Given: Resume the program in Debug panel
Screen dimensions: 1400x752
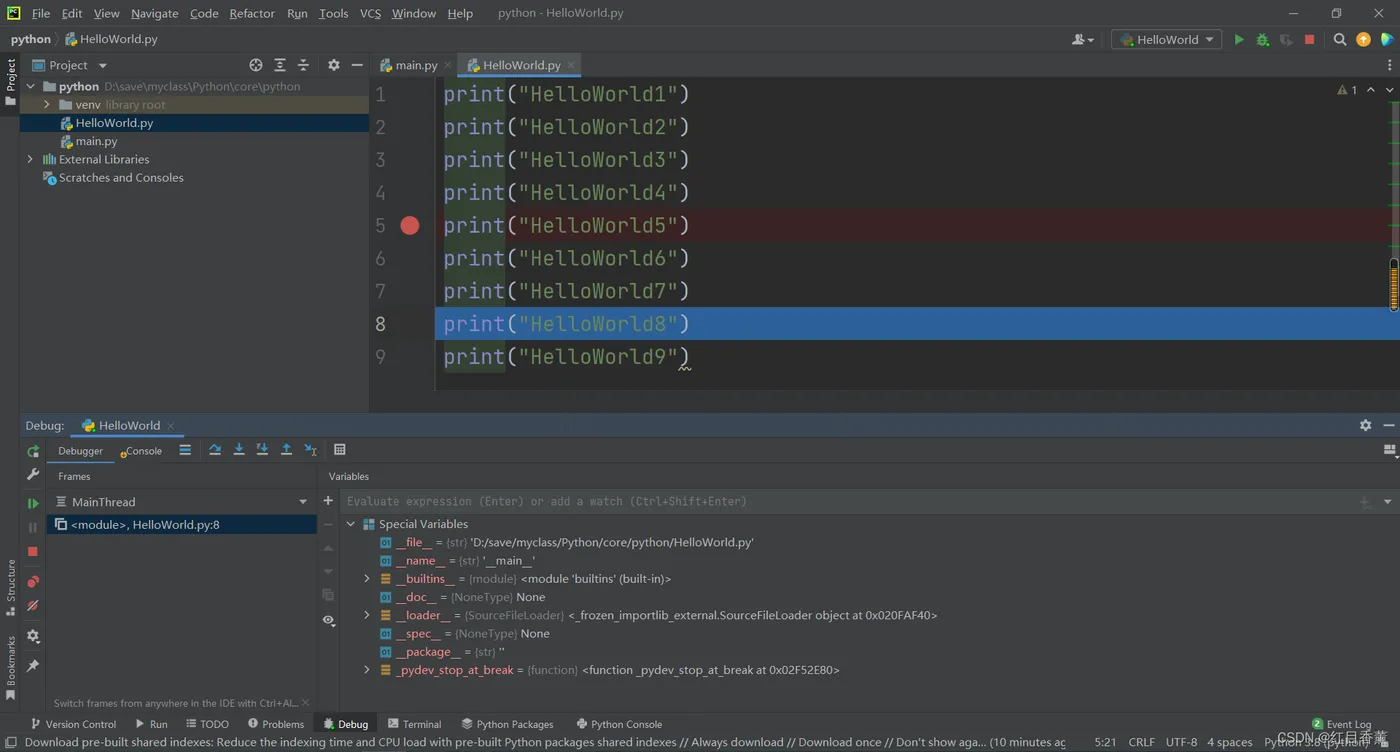Looking at the screenshot, I should pyautogui.click(x=33, y=503).
